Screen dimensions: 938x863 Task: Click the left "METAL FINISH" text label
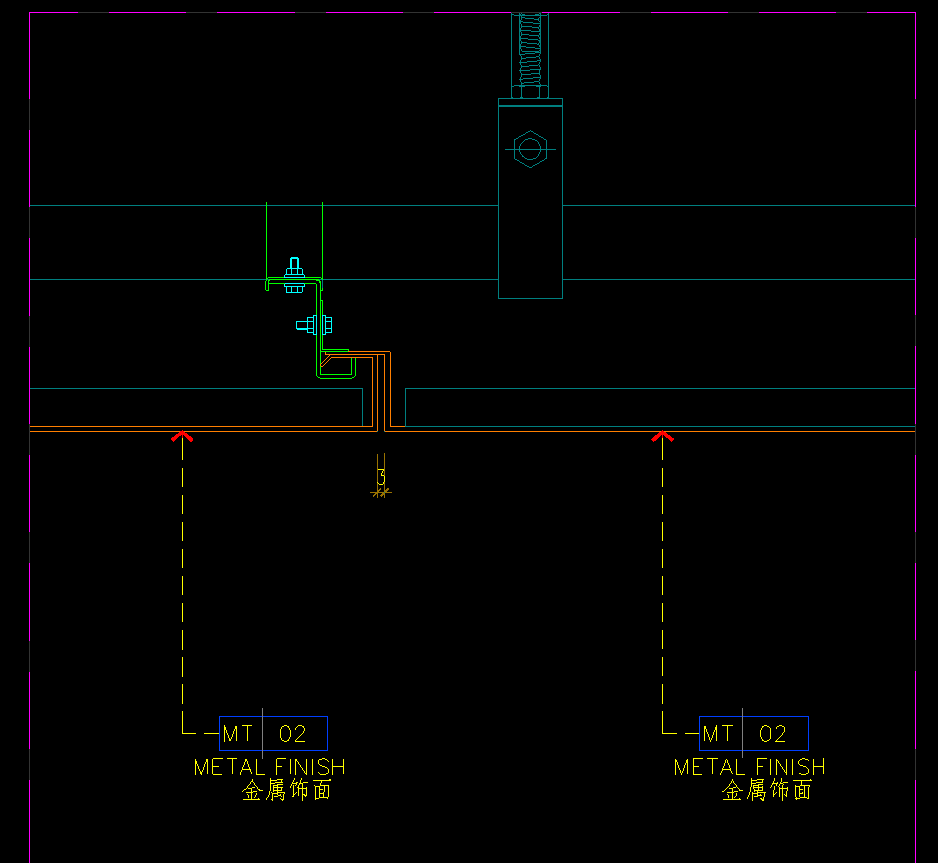pyautogui.click(x=269, y=767)
